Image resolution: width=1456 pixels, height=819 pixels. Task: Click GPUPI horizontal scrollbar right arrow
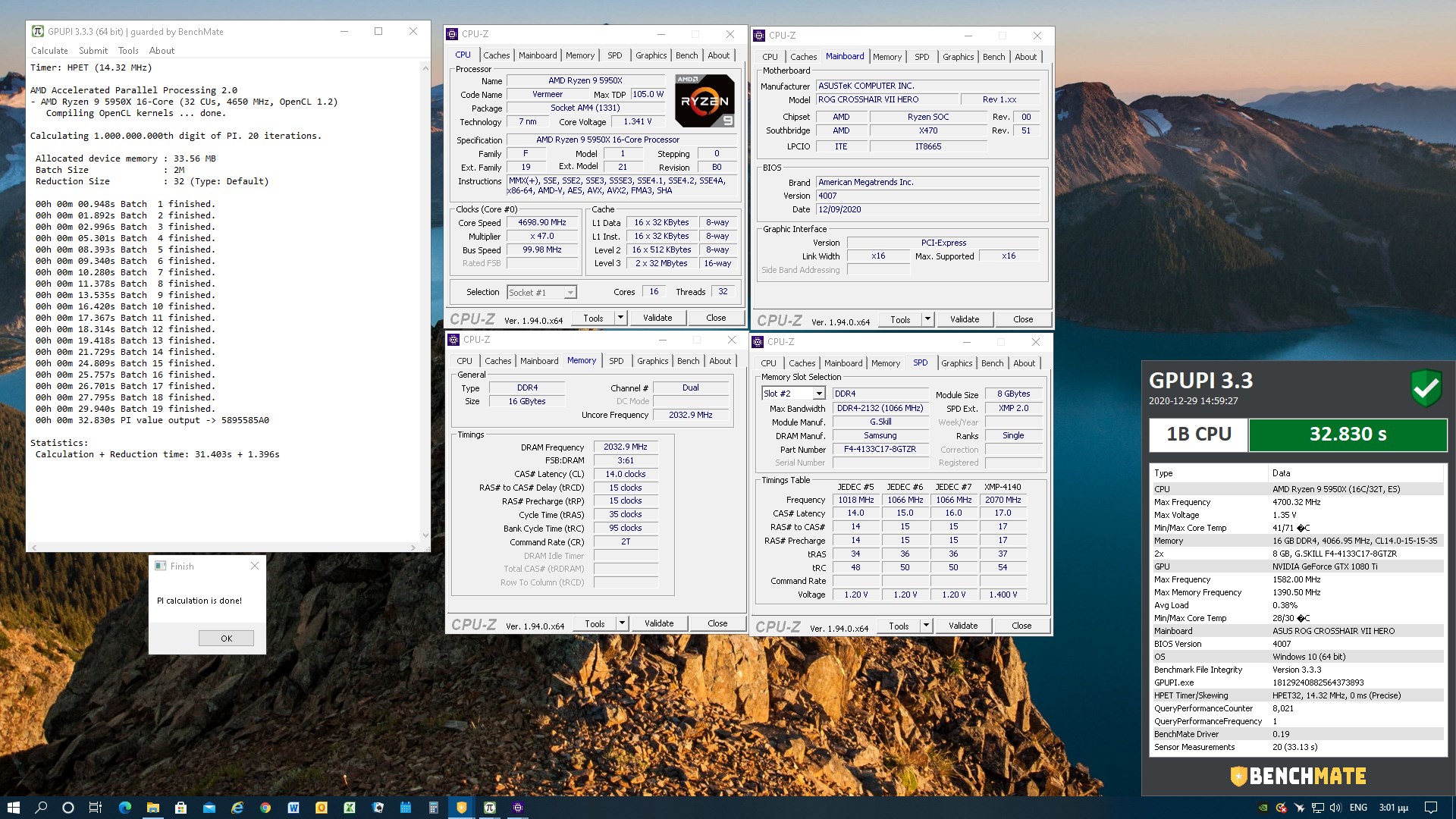pyautogui.click(x=413, y=547)
